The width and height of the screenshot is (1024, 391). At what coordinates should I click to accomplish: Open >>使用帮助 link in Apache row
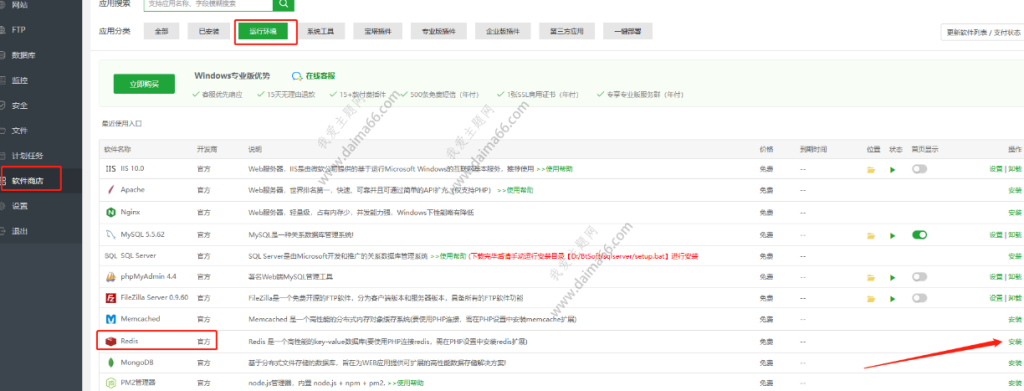515,190
